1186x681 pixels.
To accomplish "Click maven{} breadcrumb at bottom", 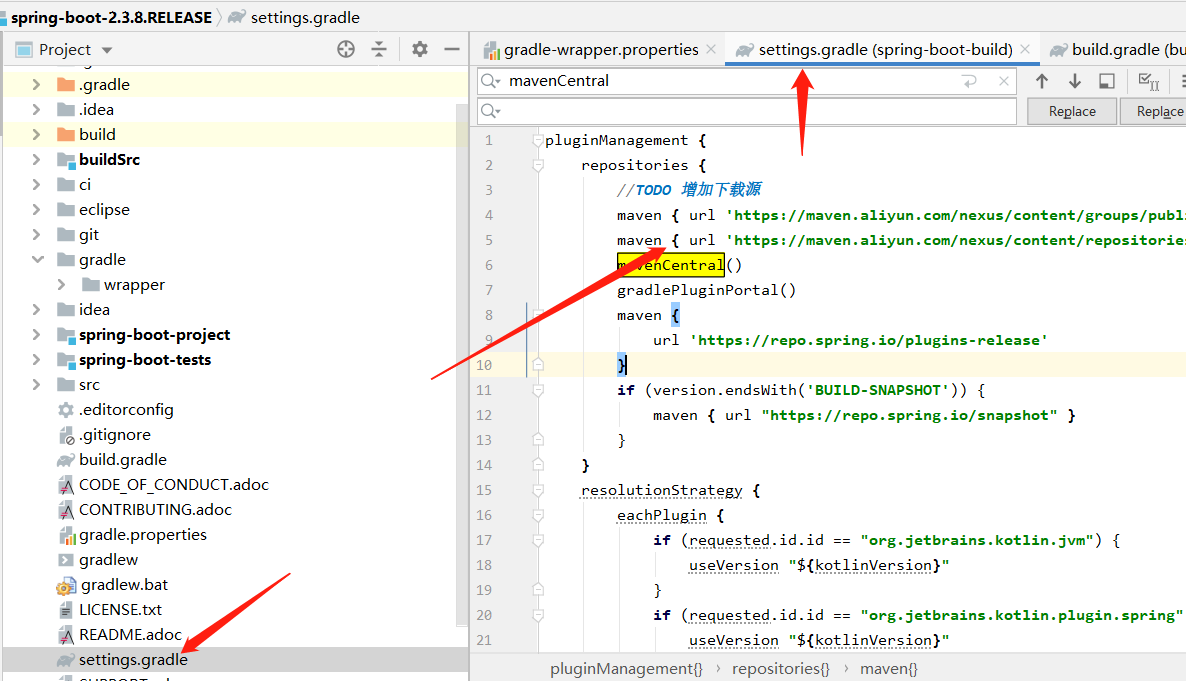I will point(889,669).
